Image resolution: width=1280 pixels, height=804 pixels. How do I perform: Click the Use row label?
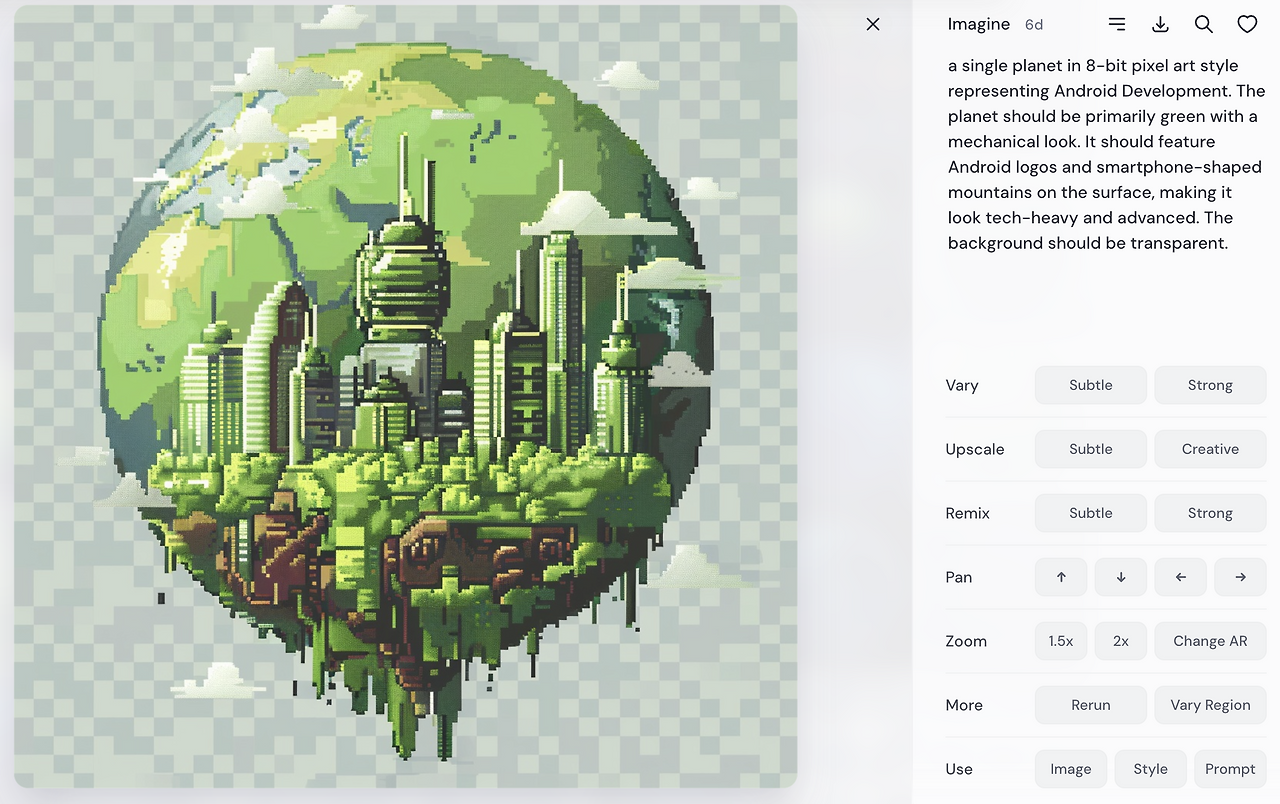[x=959, y=769]
